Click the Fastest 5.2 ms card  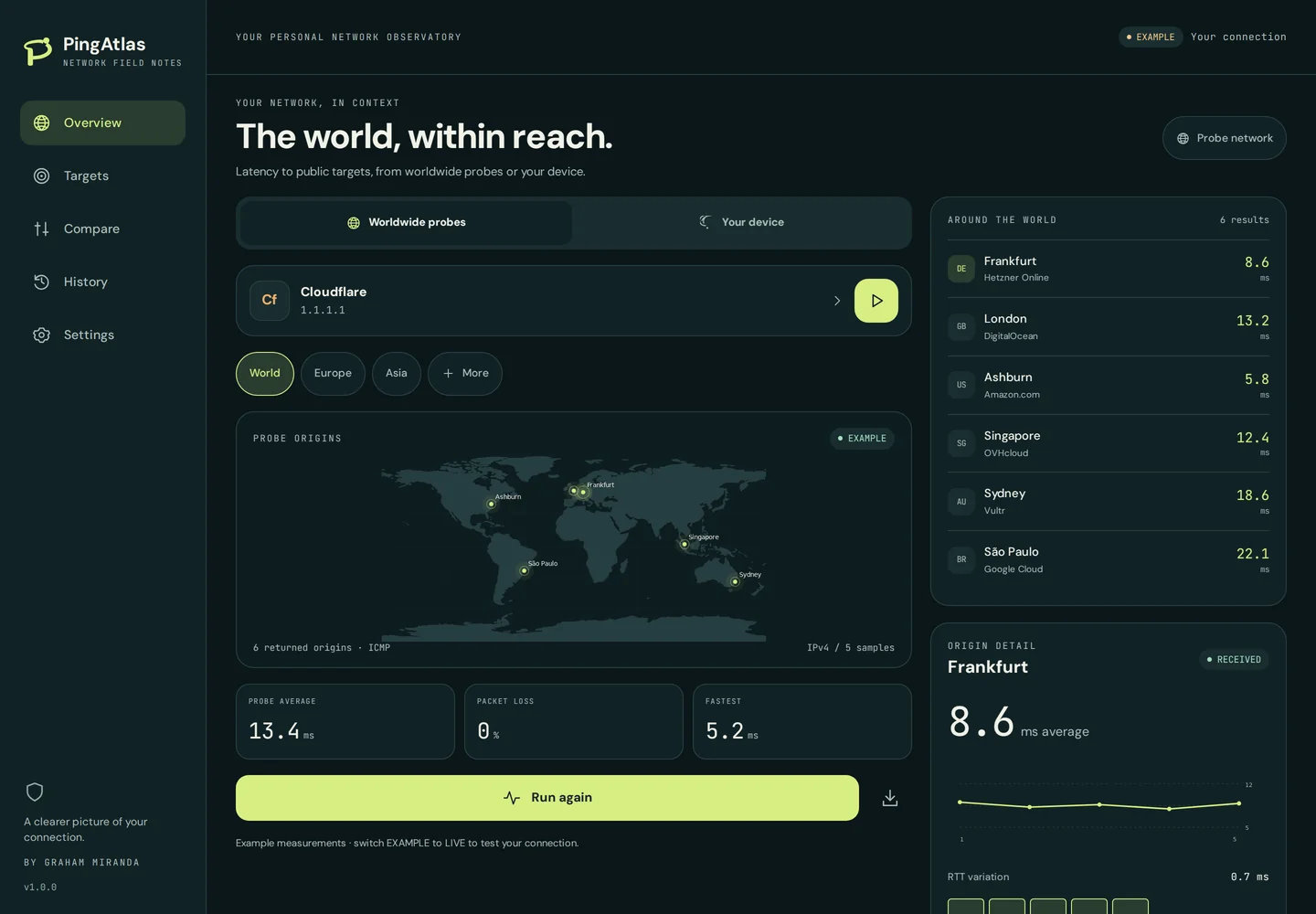[x=802, y=721]
